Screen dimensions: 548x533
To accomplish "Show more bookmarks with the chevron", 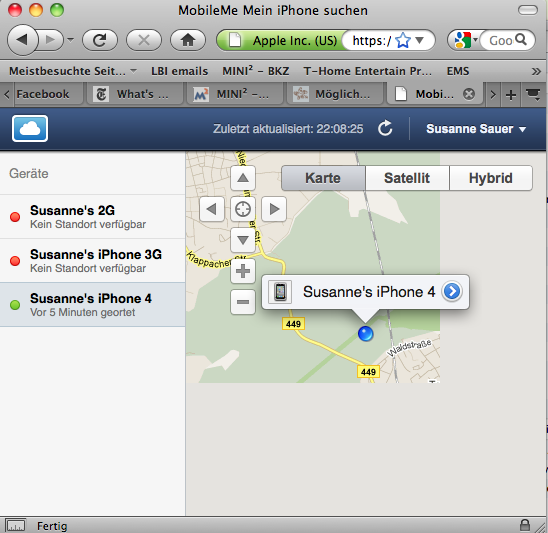I will (x=536, y=71).
